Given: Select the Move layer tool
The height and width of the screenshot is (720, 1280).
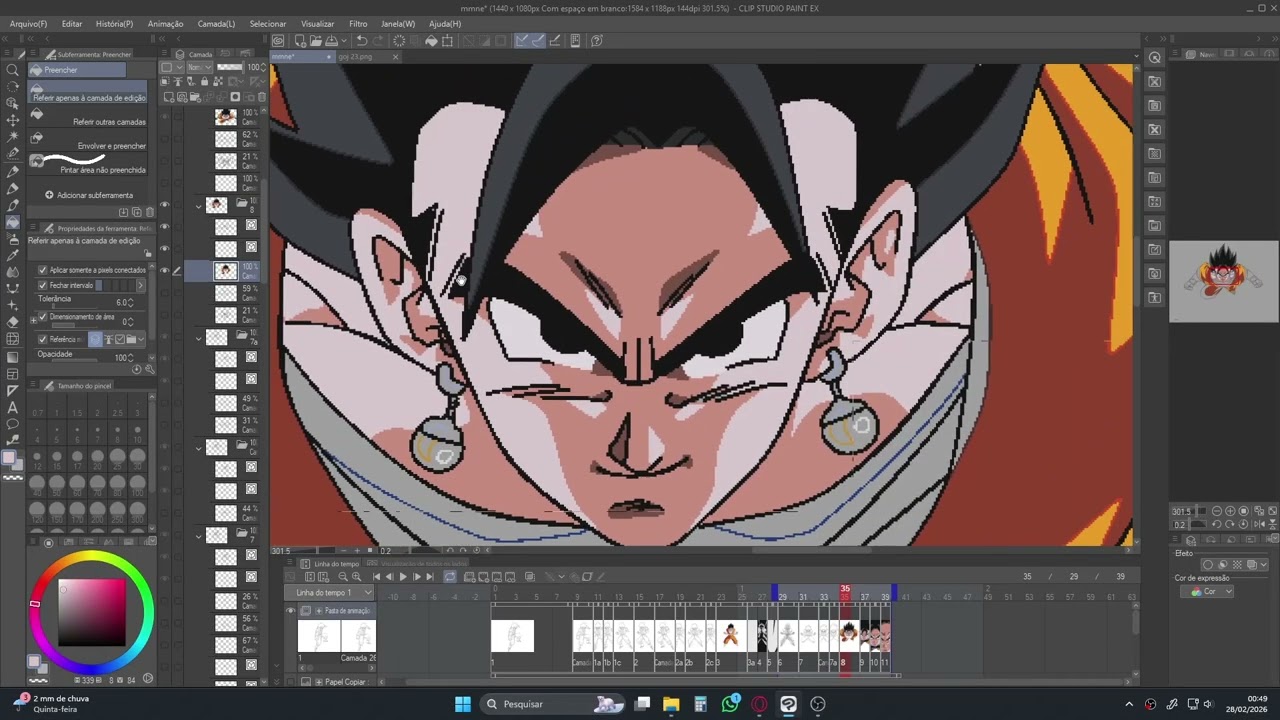Looking at the screenshot, I should (12, 120).
